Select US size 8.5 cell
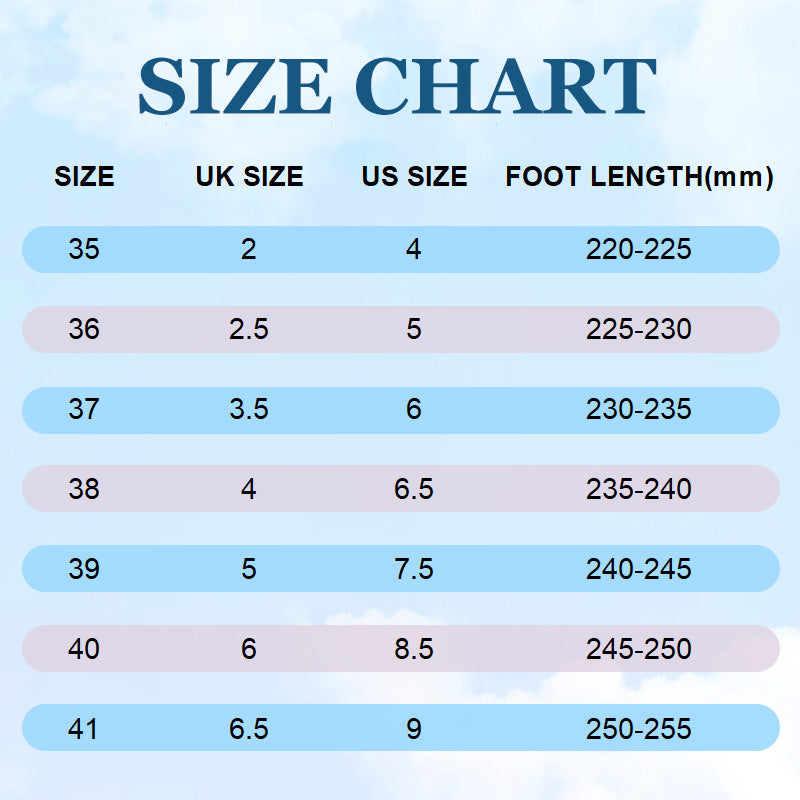This screenshot has width=800, height=800. (x=414, y=649)
